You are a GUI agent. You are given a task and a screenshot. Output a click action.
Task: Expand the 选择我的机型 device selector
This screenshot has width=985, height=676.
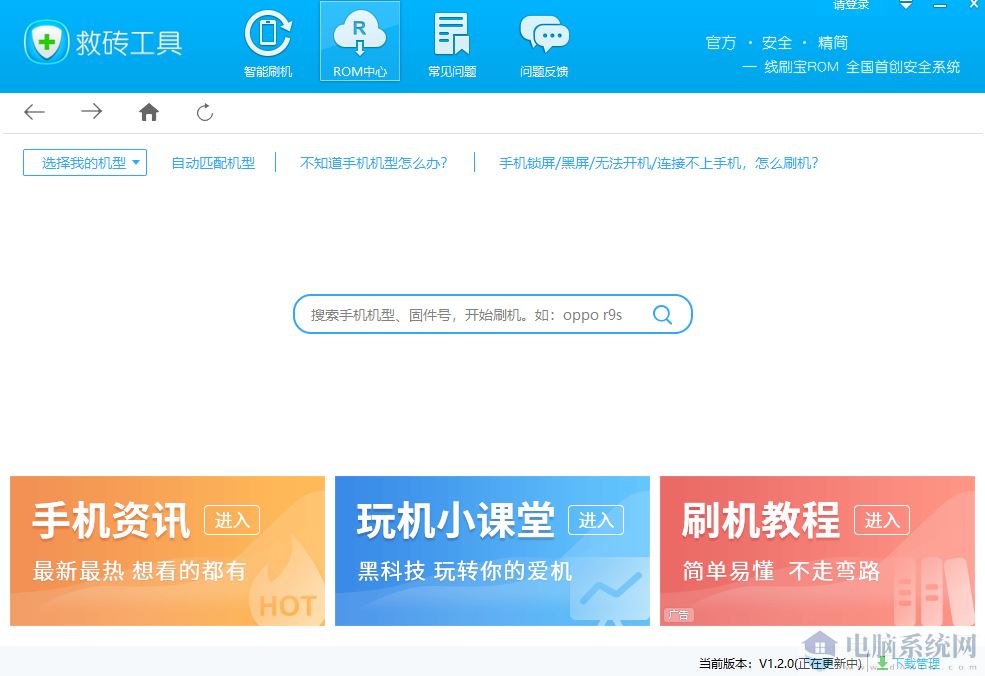click(x=84, y=162)
